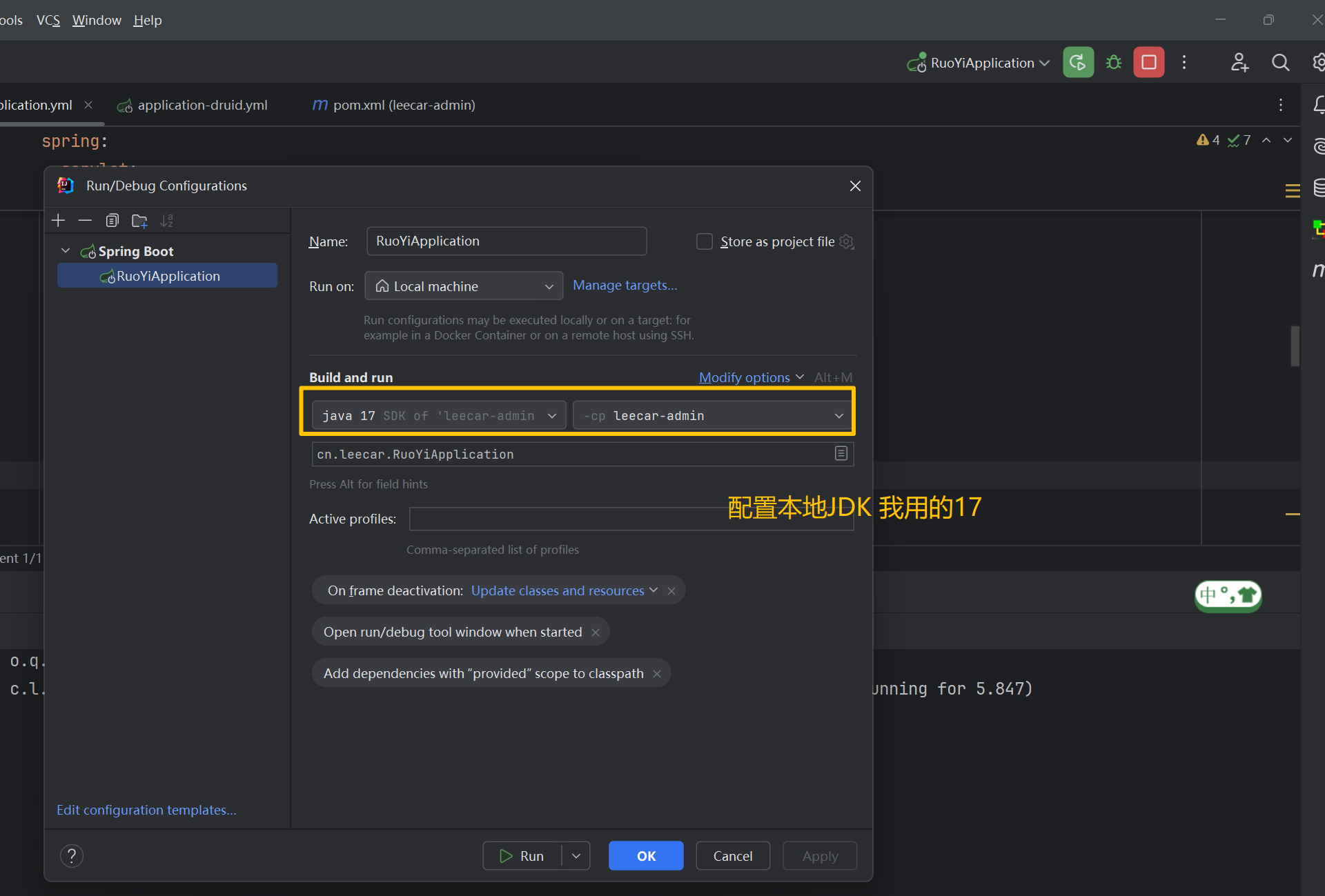Click the green Rerun RuoYiApplication icon

click(1078, 63)
